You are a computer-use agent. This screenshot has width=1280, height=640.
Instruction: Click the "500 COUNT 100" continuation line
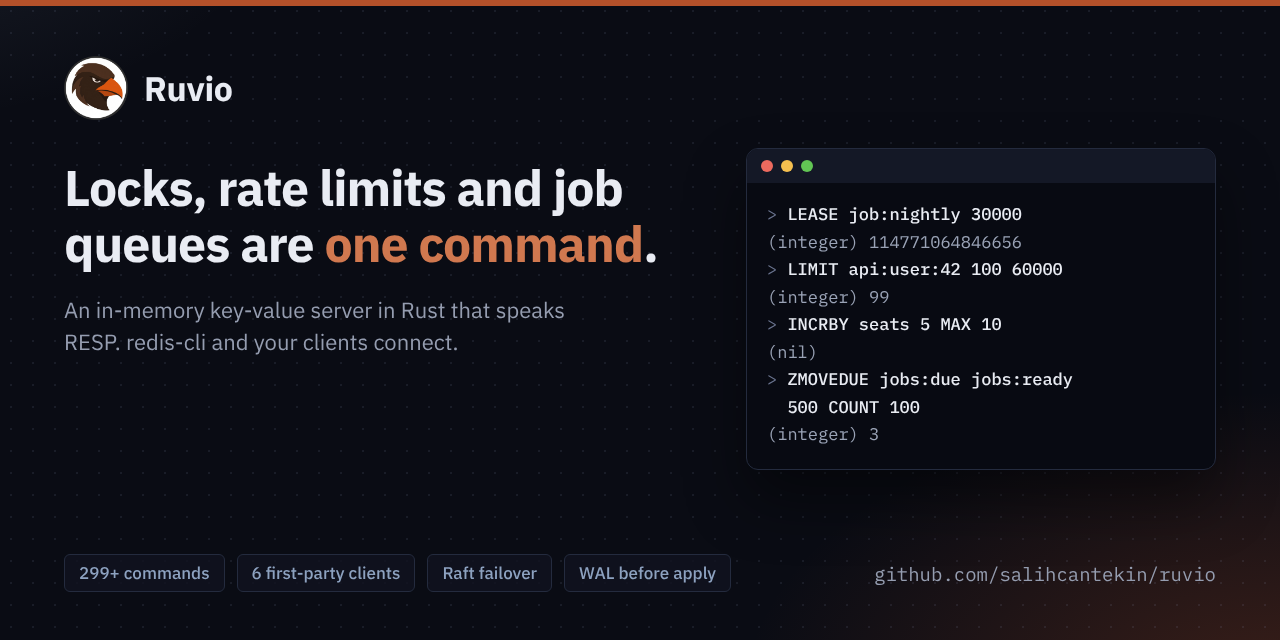(x=853, y=407)
